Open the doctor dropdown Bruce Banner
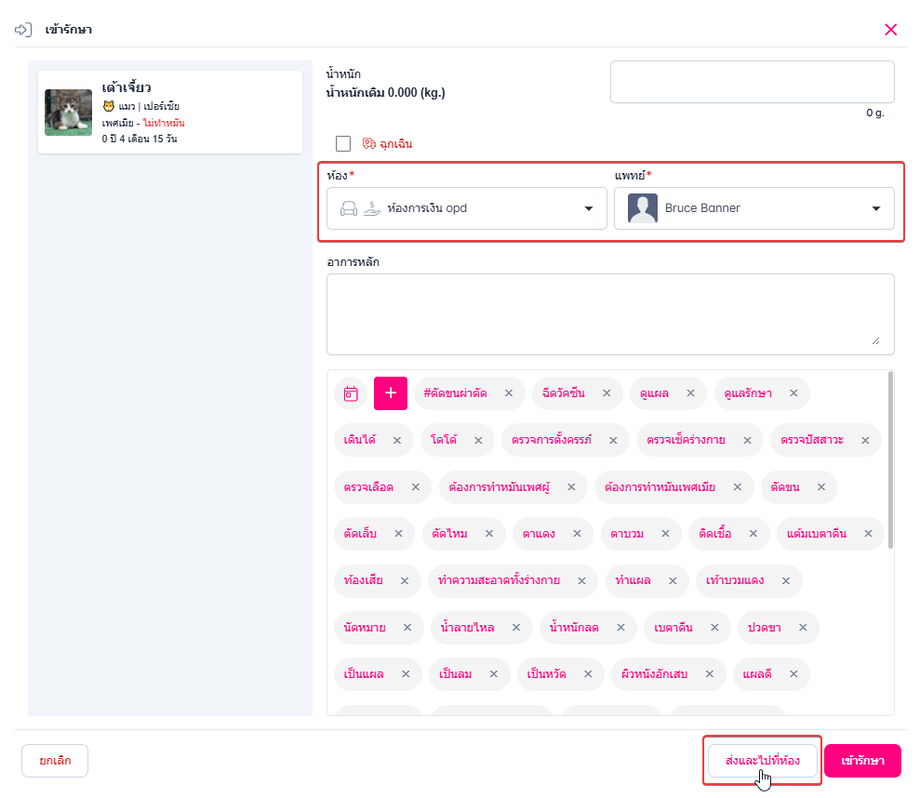Viewport: 920px width, 798px height. click(x=754, y=208)
